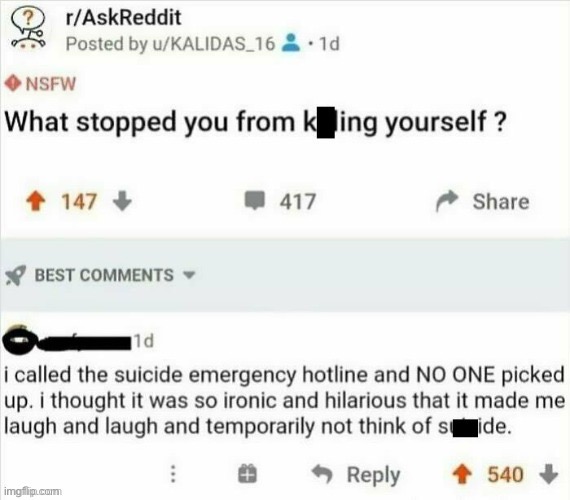Viewport: 570px width, 500px height.
Task: Click the NSFW tag
Action: pyautogui.click(x=40, y=84)
